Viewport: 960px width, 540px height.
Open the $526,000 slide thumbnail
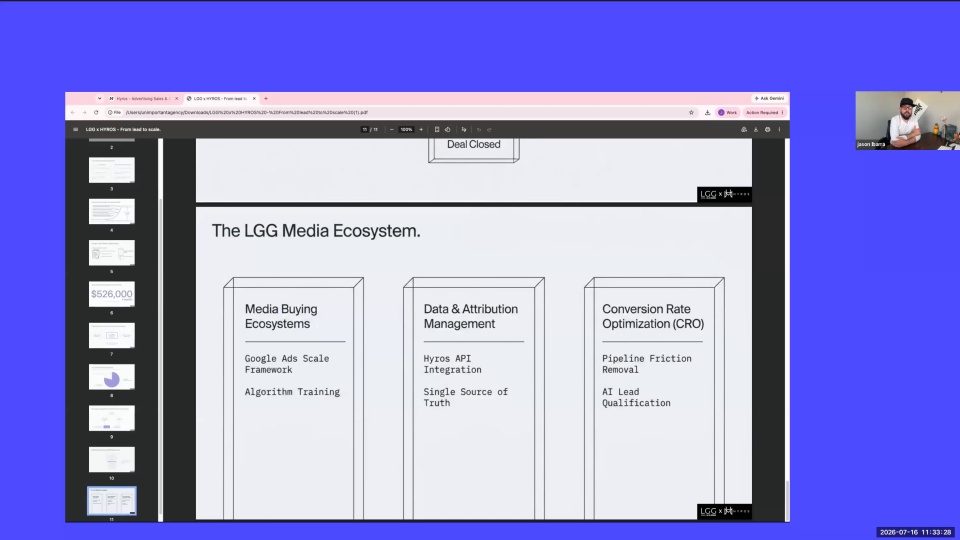(x=111, y=294)
